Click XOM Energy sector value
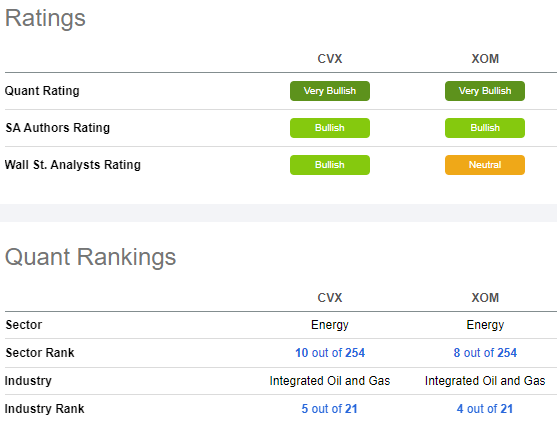557x439 pixels. (485, 325)
